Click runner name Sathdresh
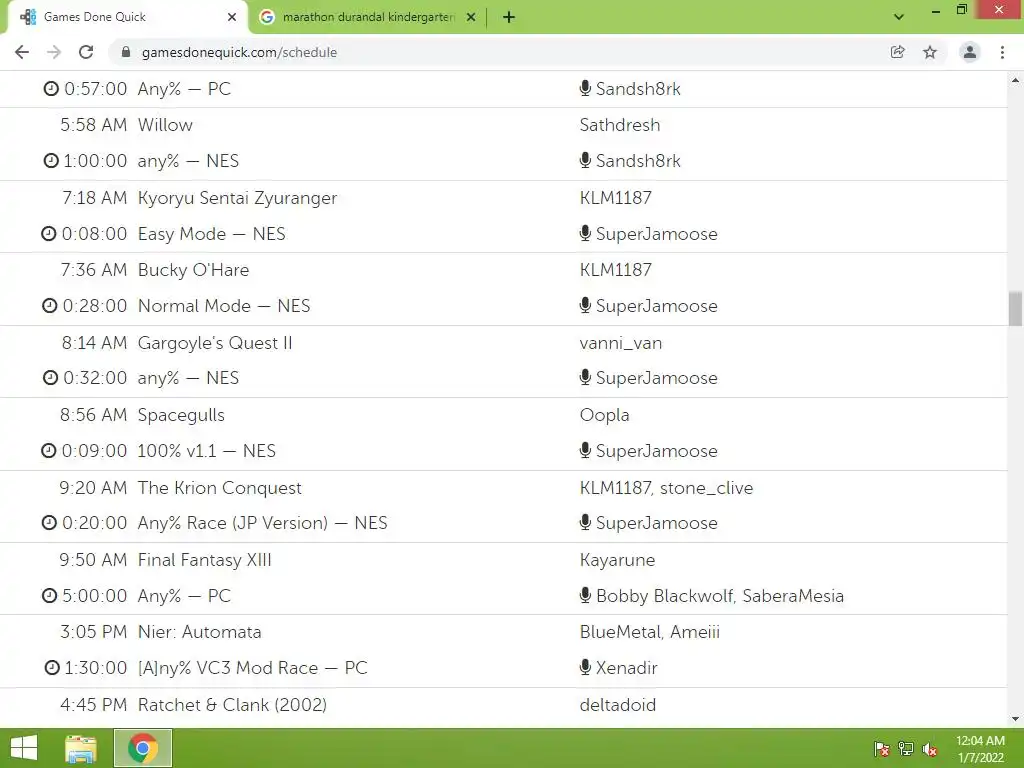The image size is (1024, 768). pos(620,125)
